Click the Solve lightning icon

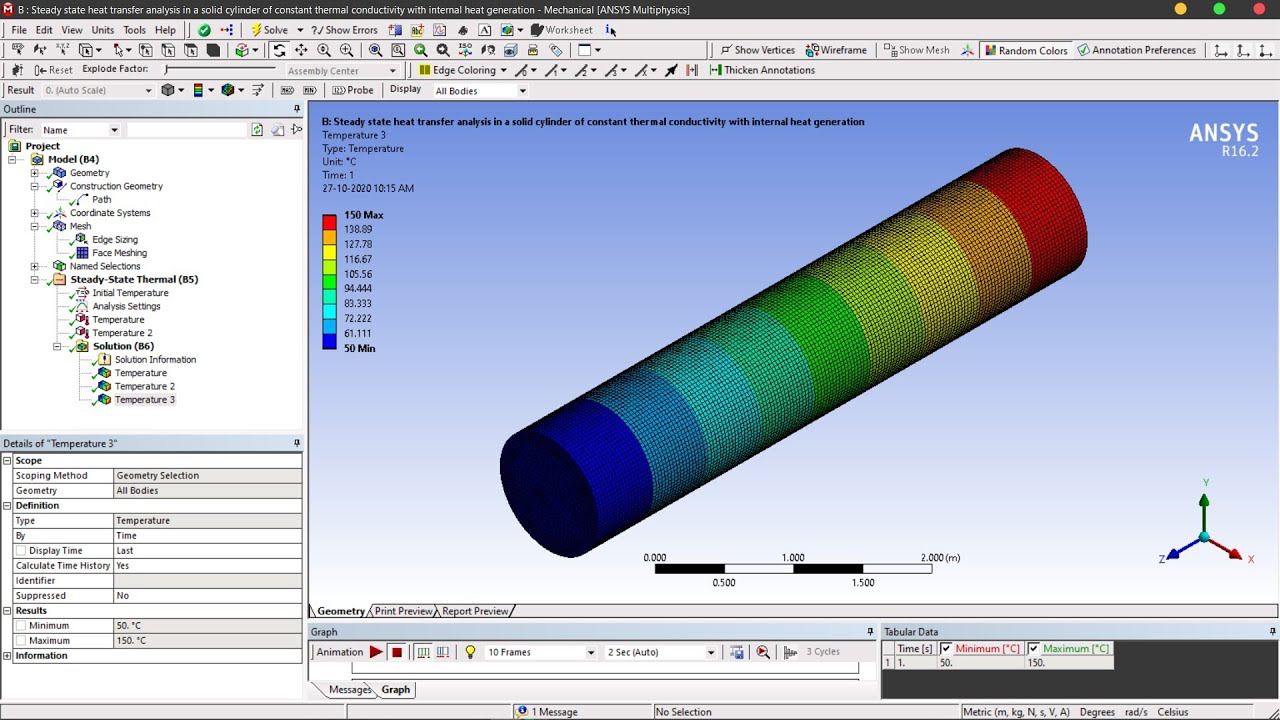tap(256, 30)
